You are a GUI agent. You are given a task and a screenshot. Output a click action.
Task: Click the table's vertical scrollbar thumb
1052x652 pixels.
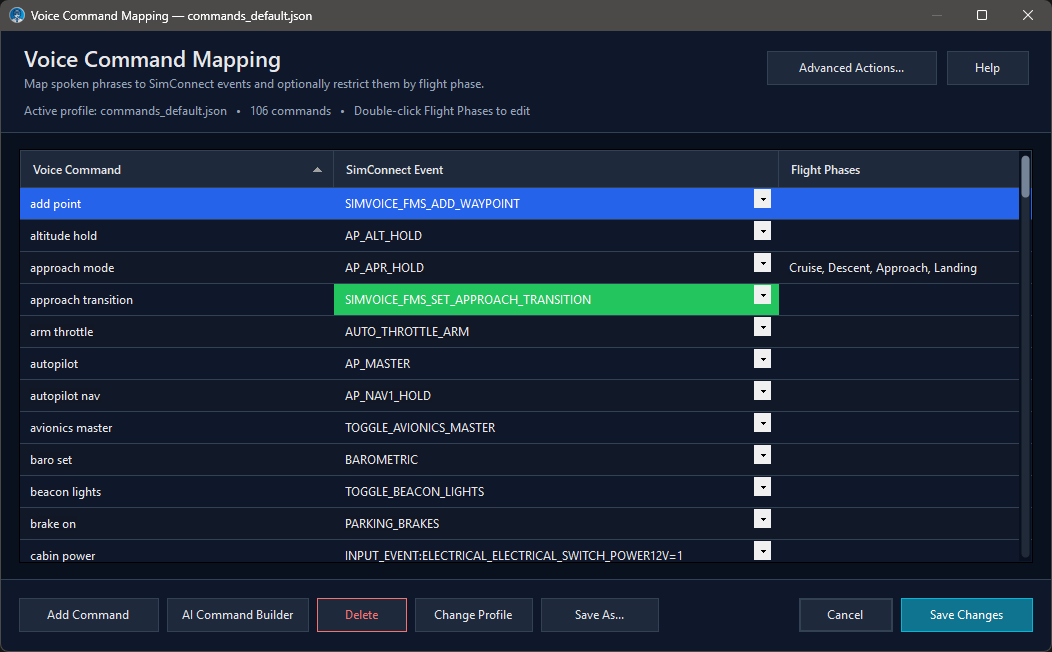(1025, 177)
